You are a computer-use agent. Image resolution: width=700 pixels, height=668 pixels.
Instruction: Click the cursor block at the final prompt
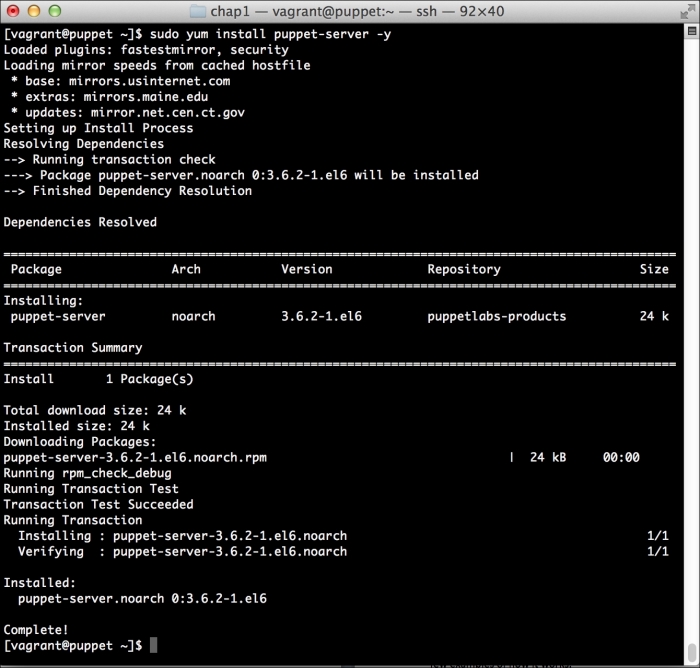tap(154, 645)
